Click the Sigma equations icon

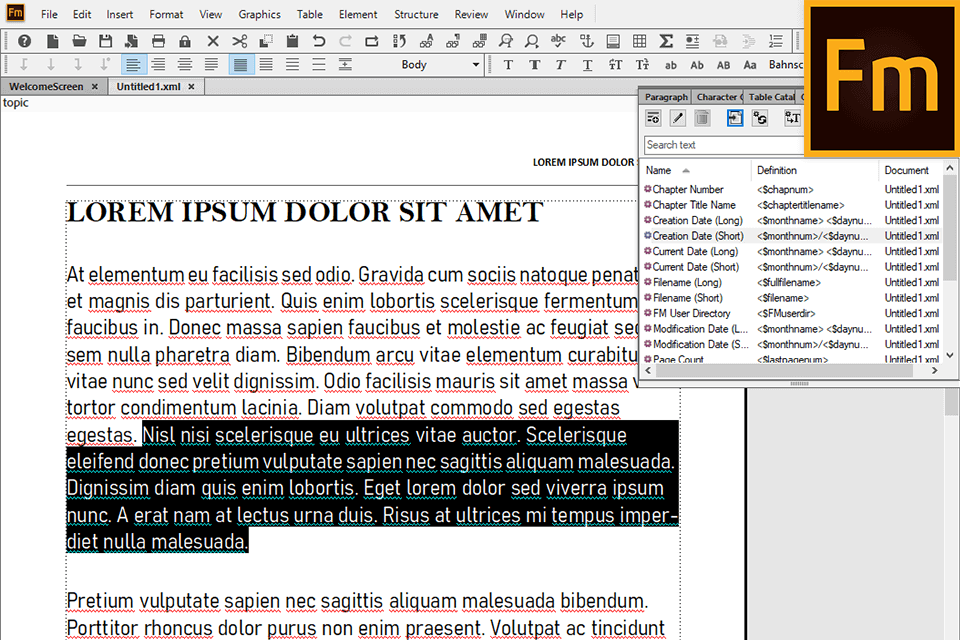click(x=666, y=41)
